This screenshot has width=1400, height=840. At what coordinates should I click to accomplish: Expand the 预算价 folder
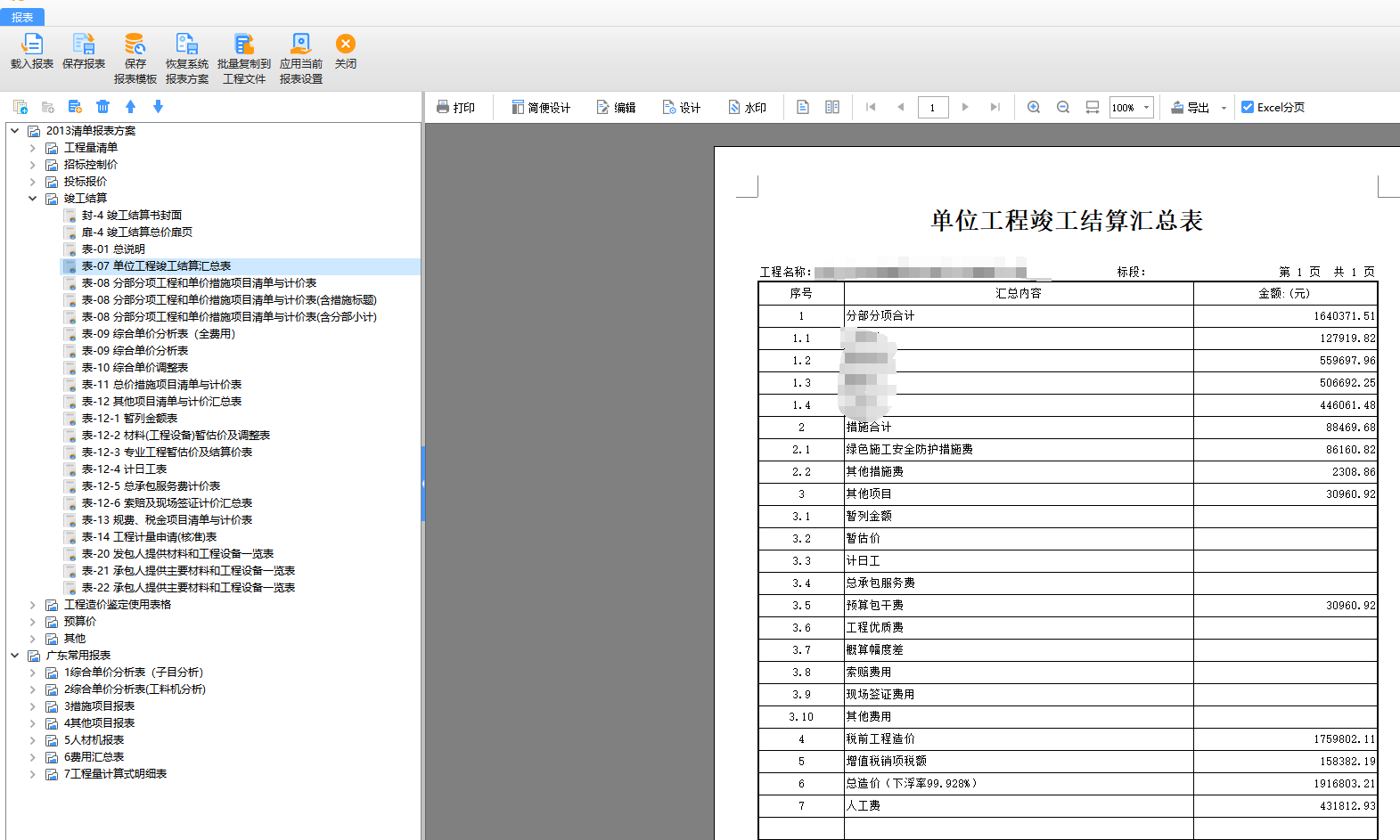point(33,621)
